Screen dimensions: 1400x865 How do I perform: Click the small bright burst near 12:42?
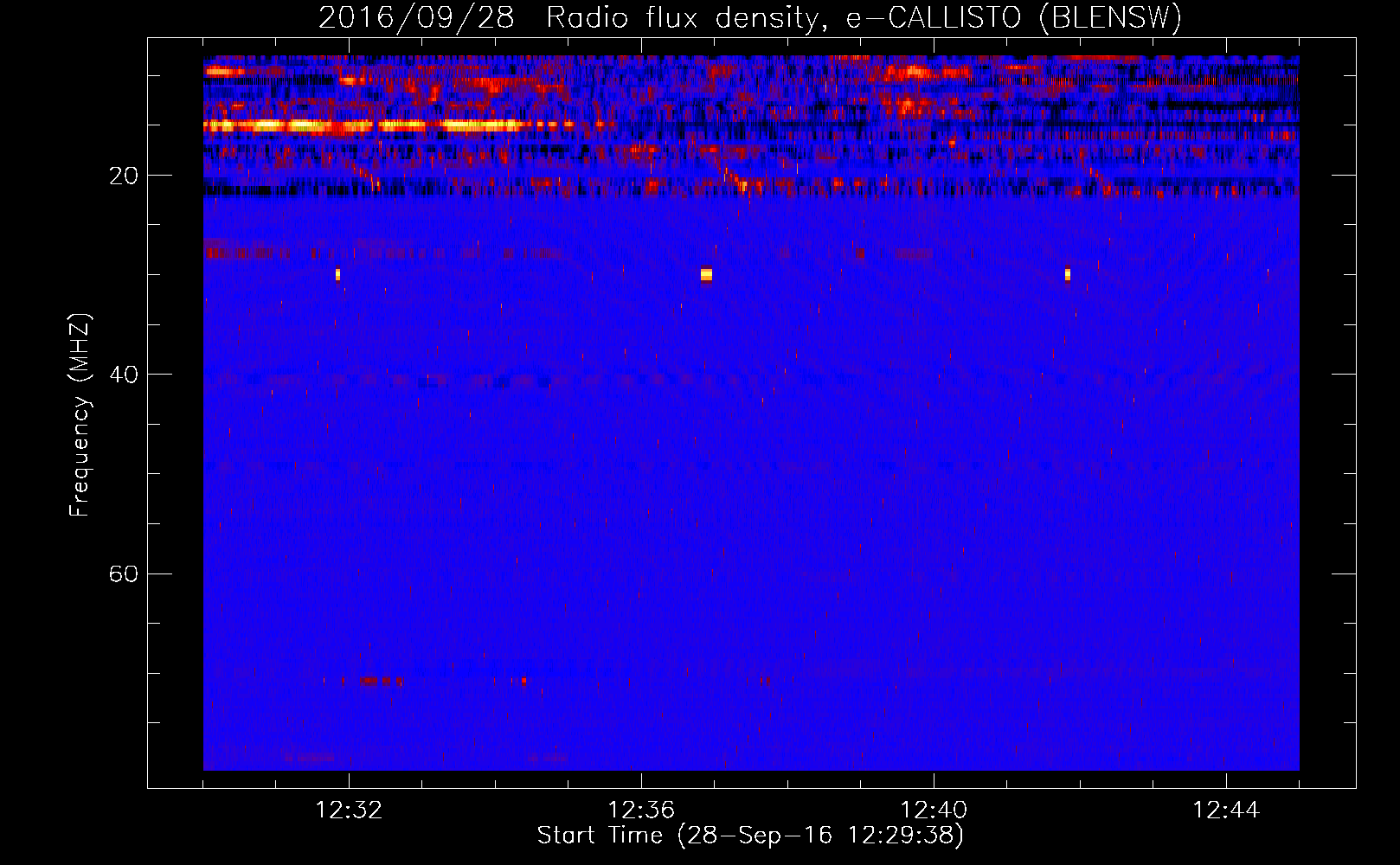tap(1068, 275)
